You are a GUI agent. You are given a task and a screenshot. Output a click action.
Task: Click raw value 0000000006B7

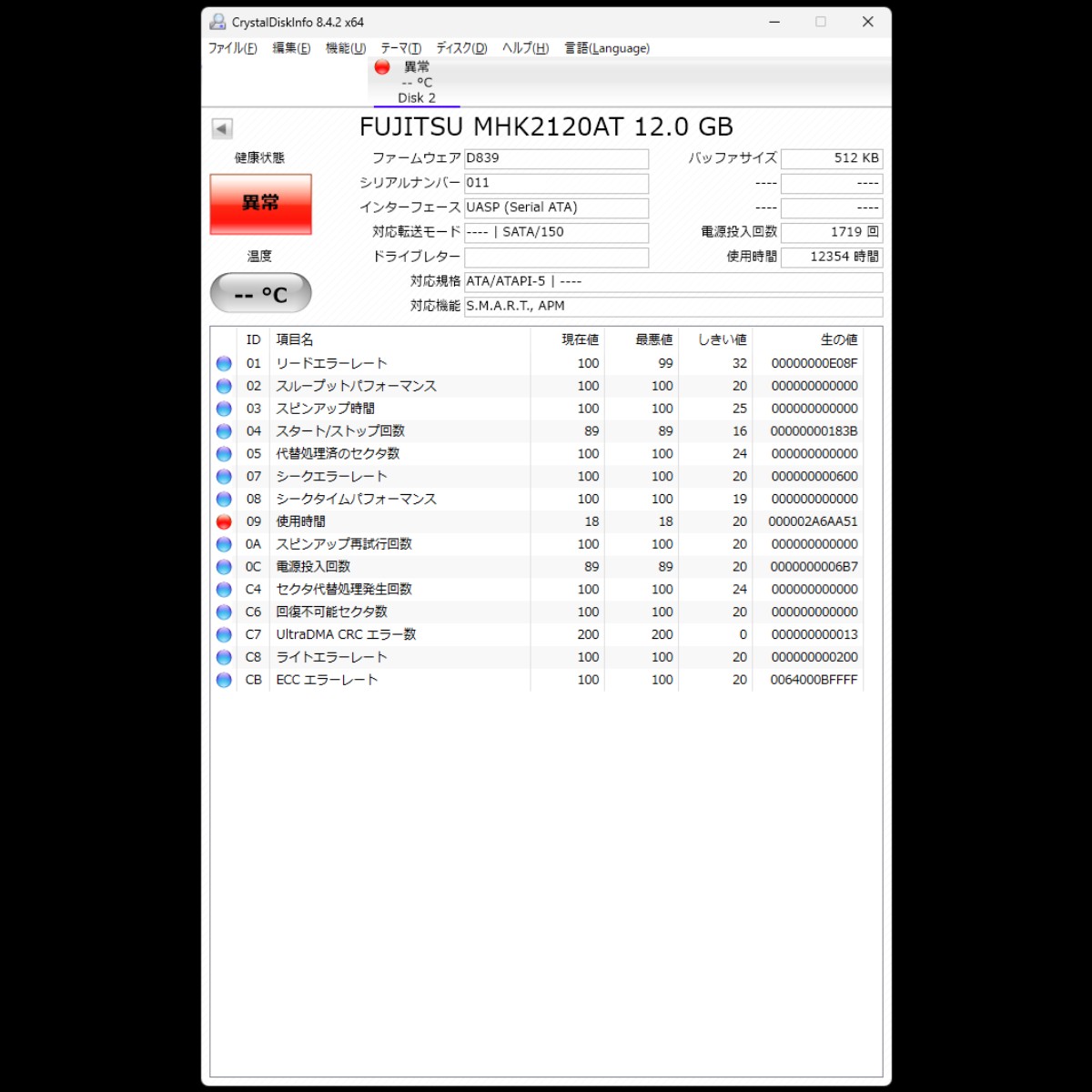[x=814, y=566]
